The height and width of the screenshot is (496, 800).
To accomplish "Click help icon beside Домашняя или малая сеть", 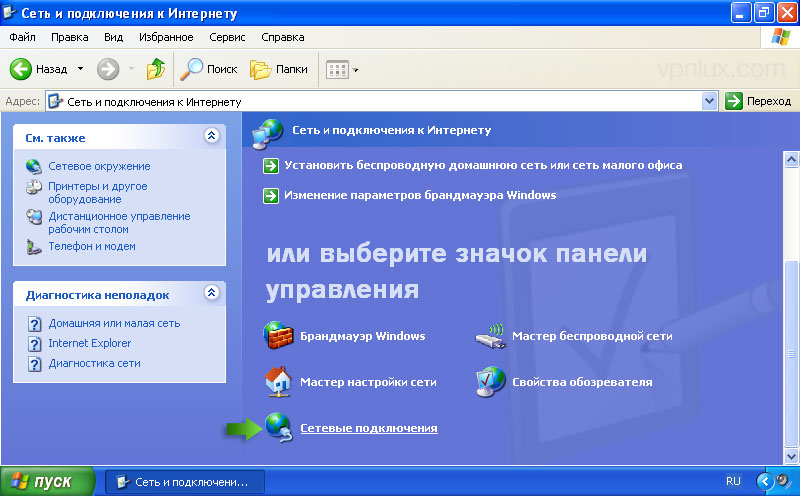I will pyautogui.click(x=34, y=324).
